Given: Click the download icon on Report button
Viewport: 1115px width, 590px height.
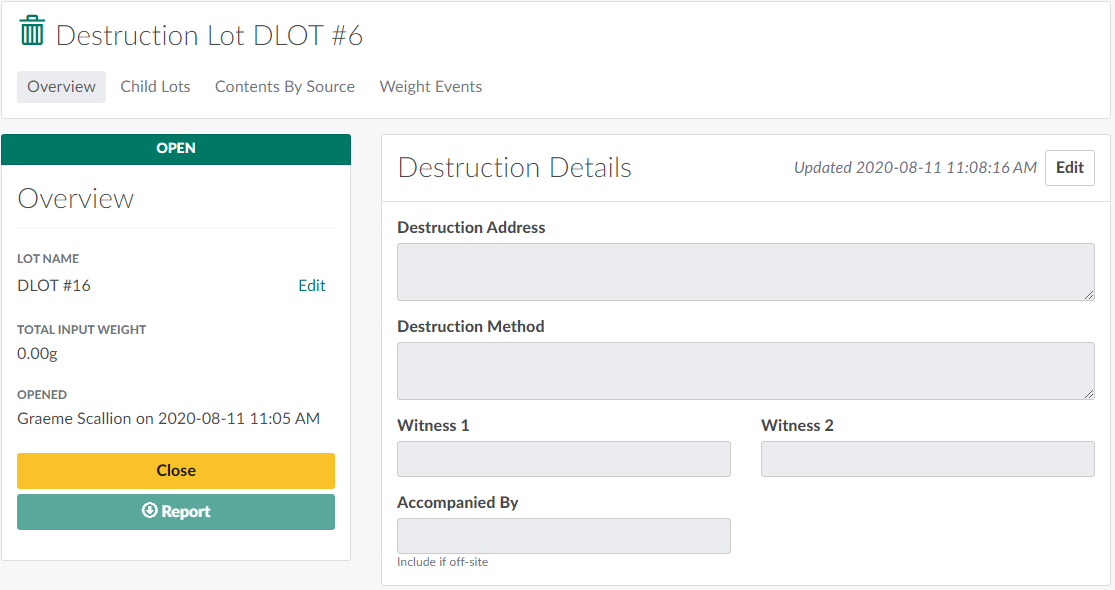Looking at the screenshot, I should [x=150, y=511].
